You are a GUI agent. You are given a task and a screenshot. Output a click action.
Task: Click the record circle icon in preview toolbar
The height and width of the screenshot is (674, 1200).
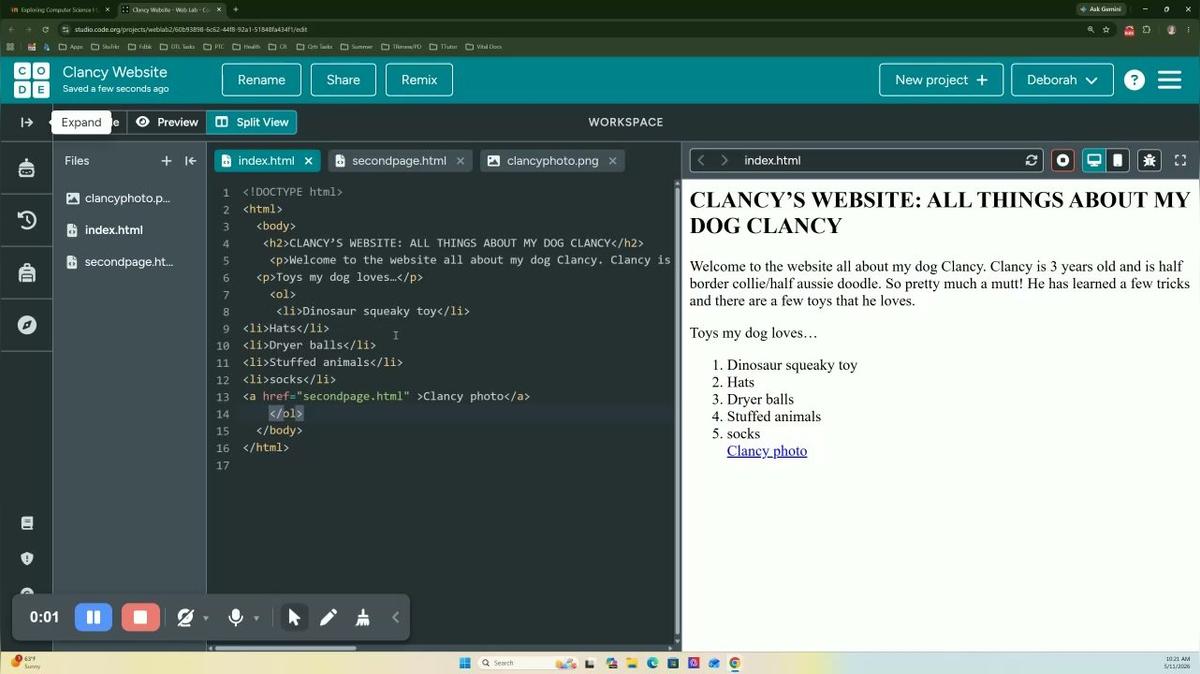1063,160
